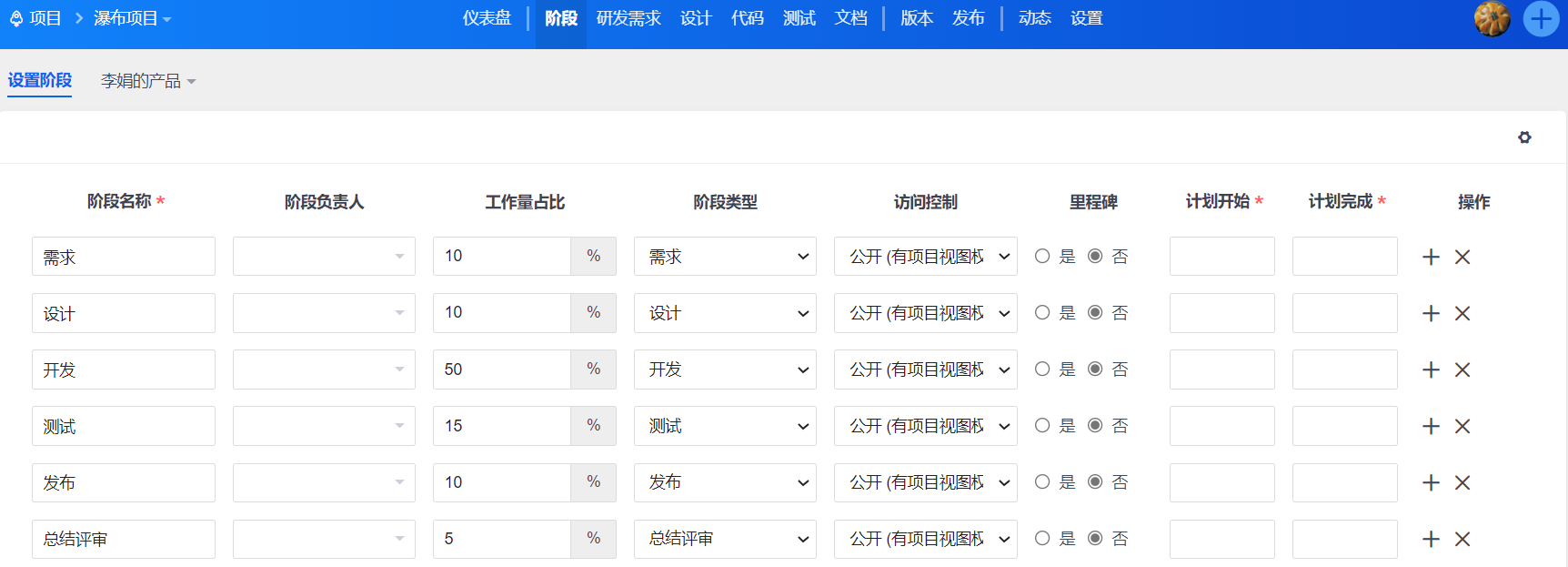Click 计划开始 date field for 需求 row

coord(1221,257)
